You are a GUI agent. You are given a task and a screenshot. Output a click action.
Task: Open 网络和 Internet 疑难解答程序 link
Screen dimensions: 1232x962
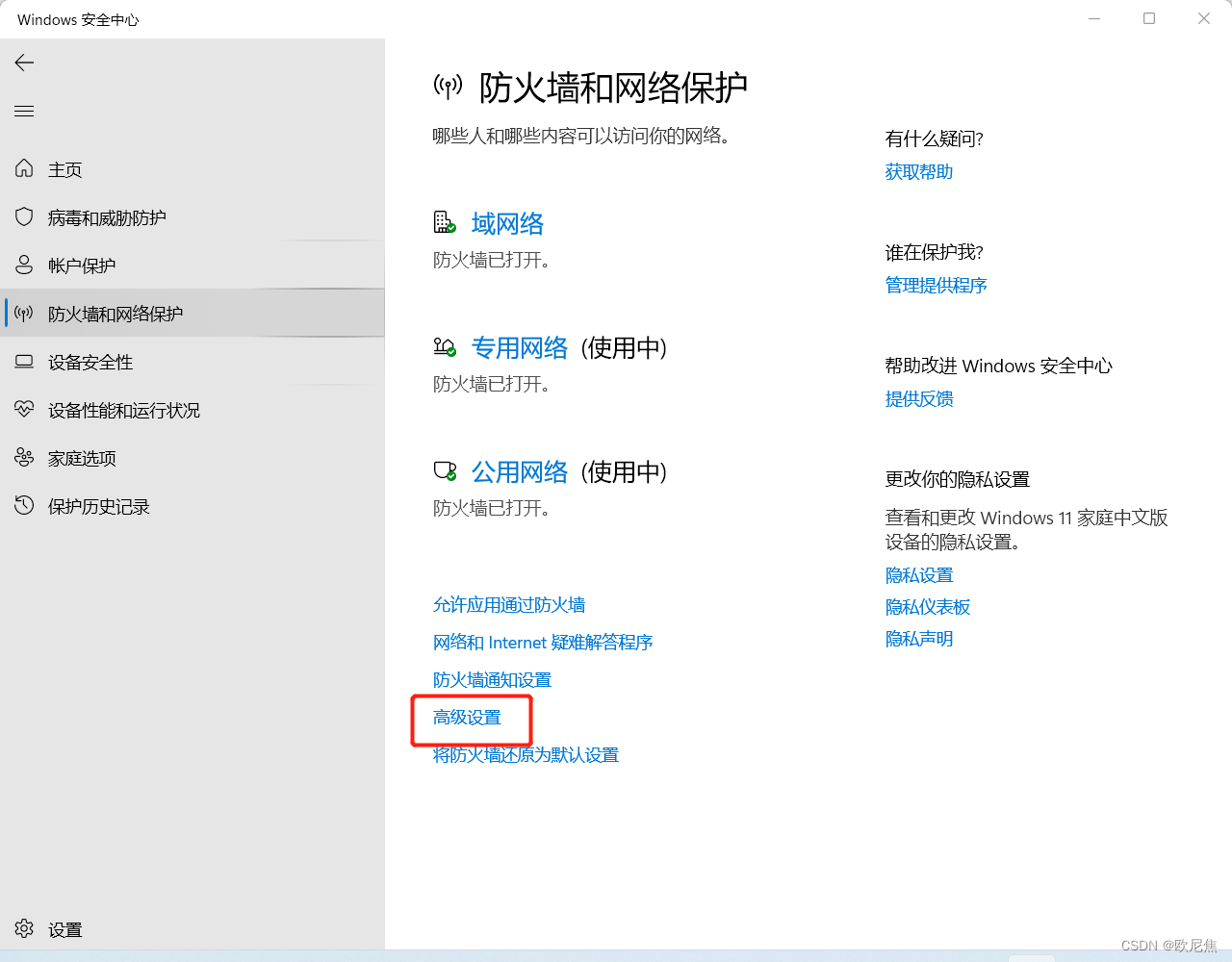(543, 643)
